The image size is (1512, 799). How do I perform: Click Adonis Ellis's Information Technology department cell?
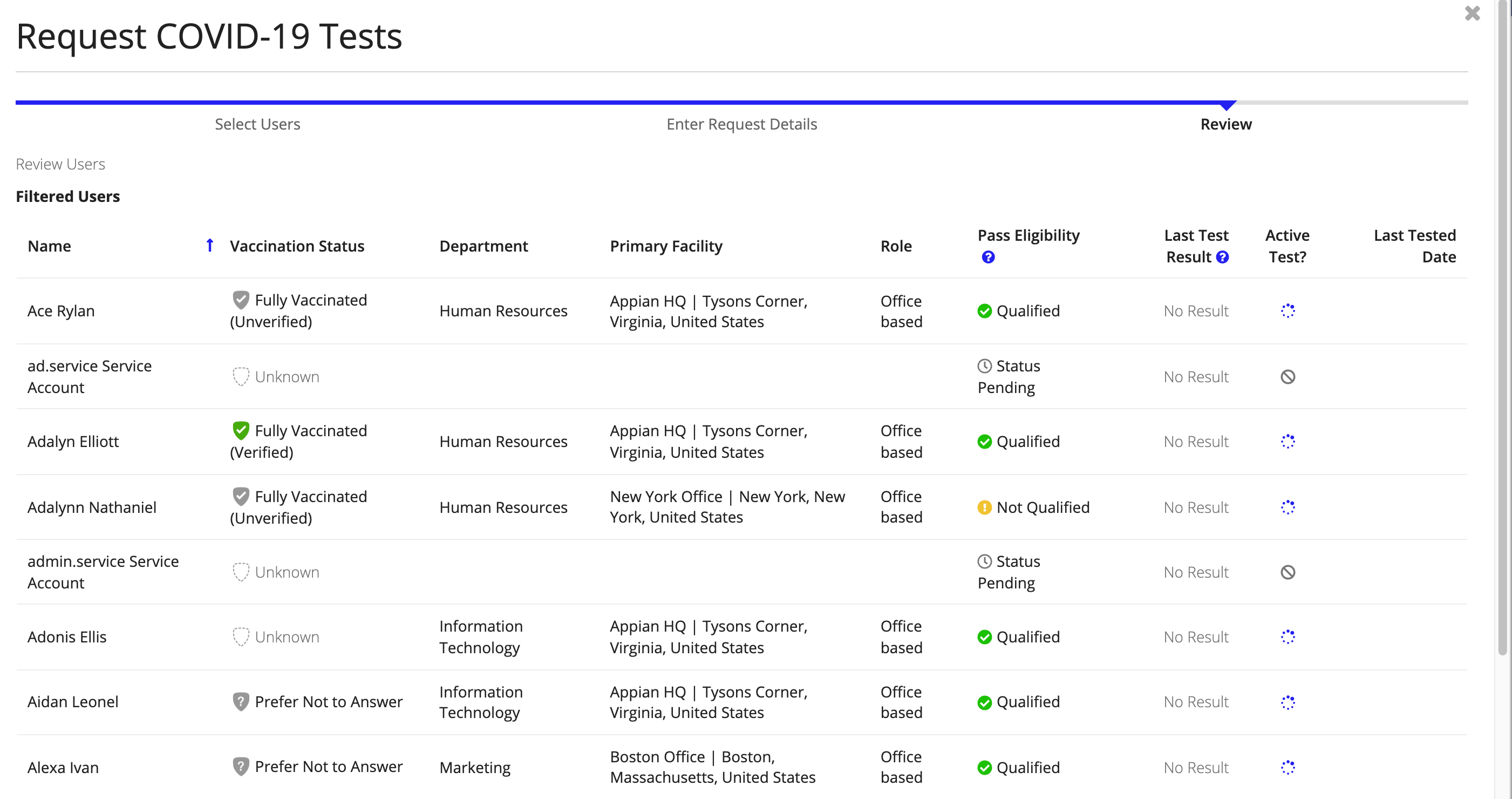481,637
